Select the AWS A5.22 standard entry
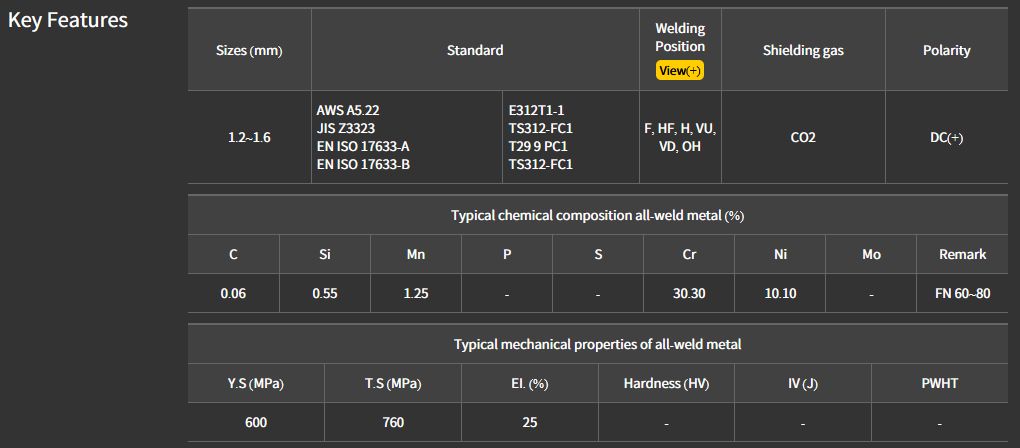Screen dimensions: 1020x448 [349, 110]
